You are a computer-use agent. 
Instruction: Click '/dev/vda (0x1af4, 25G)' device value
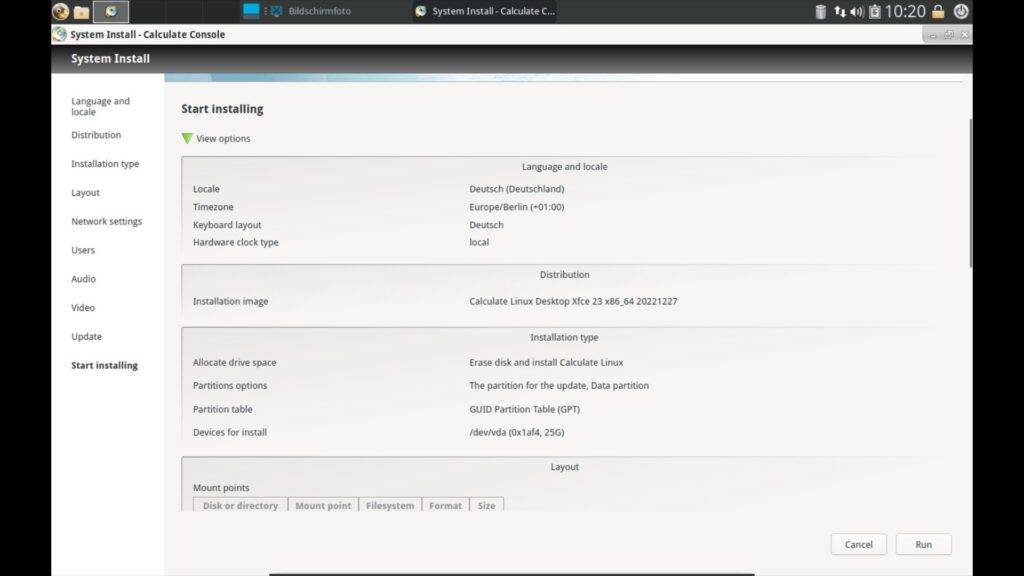[517, 432]
